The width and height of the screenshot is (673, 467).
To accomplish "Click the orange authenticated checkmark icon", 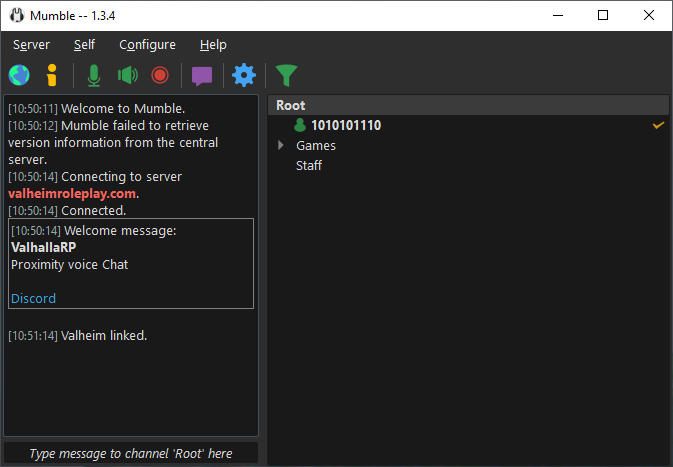I will click(x=658, y=125).
